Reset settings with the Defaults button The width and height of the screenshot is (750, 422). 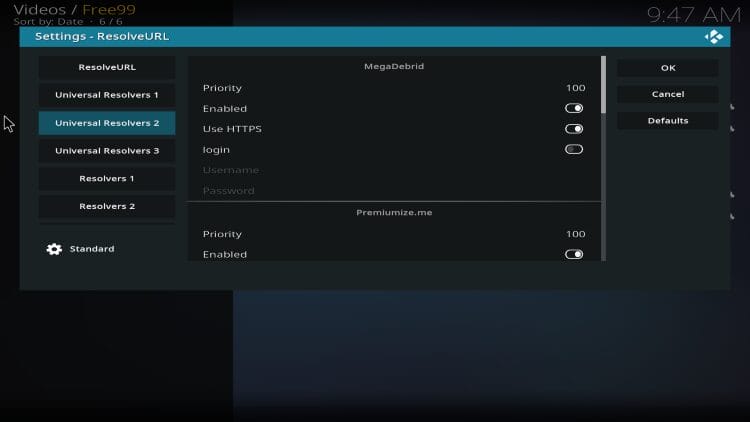(x=668, y=121)
